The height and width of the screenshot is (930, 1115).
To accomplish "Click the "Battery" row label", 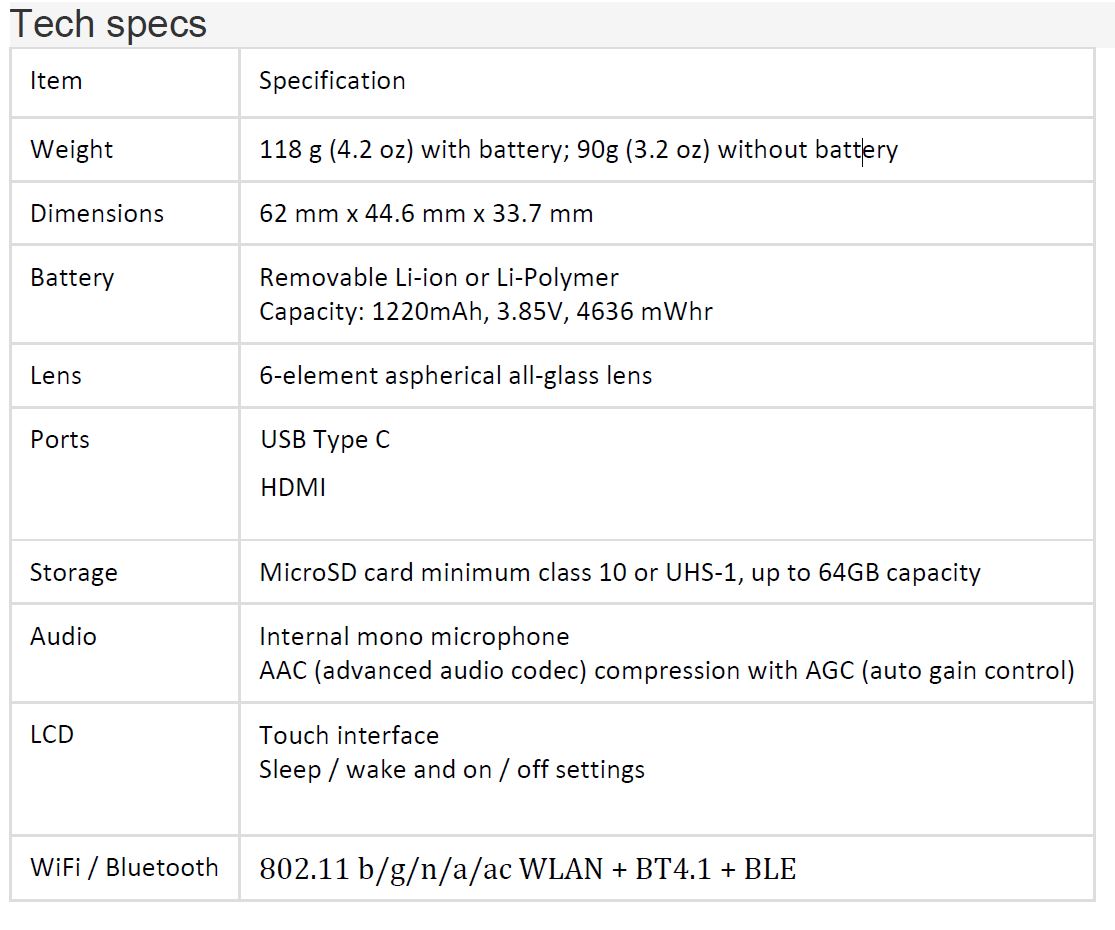I will (x=72, y=278).
